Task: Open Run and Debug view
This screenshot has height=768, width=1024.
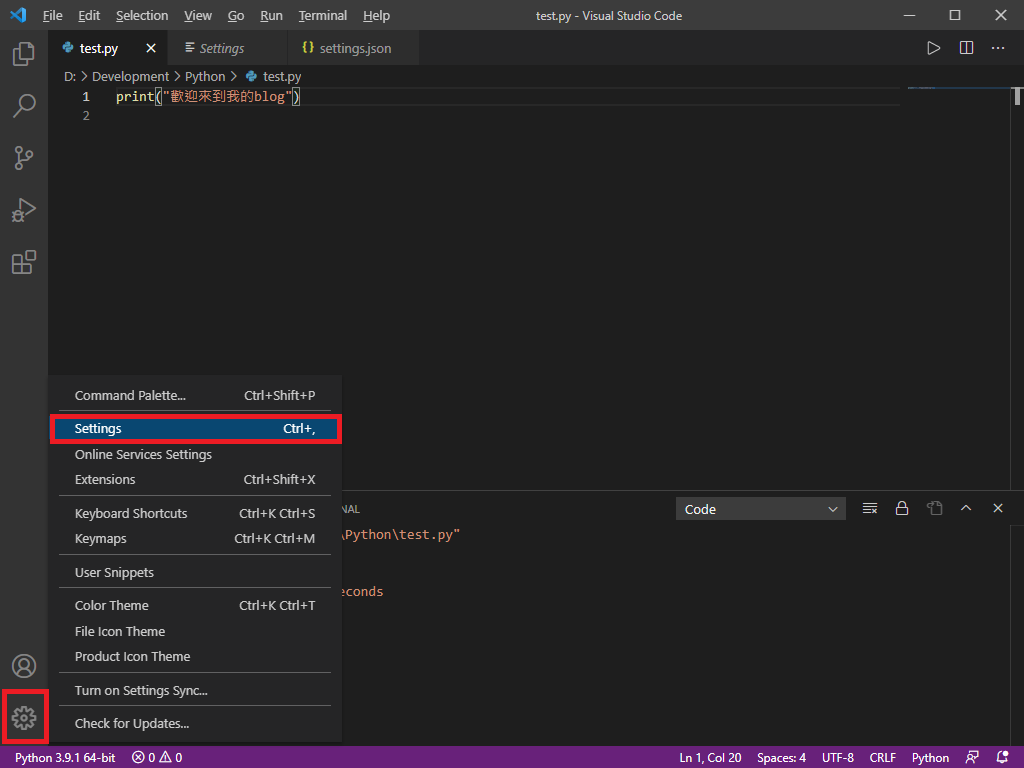Action: click(x=24, y=210)
